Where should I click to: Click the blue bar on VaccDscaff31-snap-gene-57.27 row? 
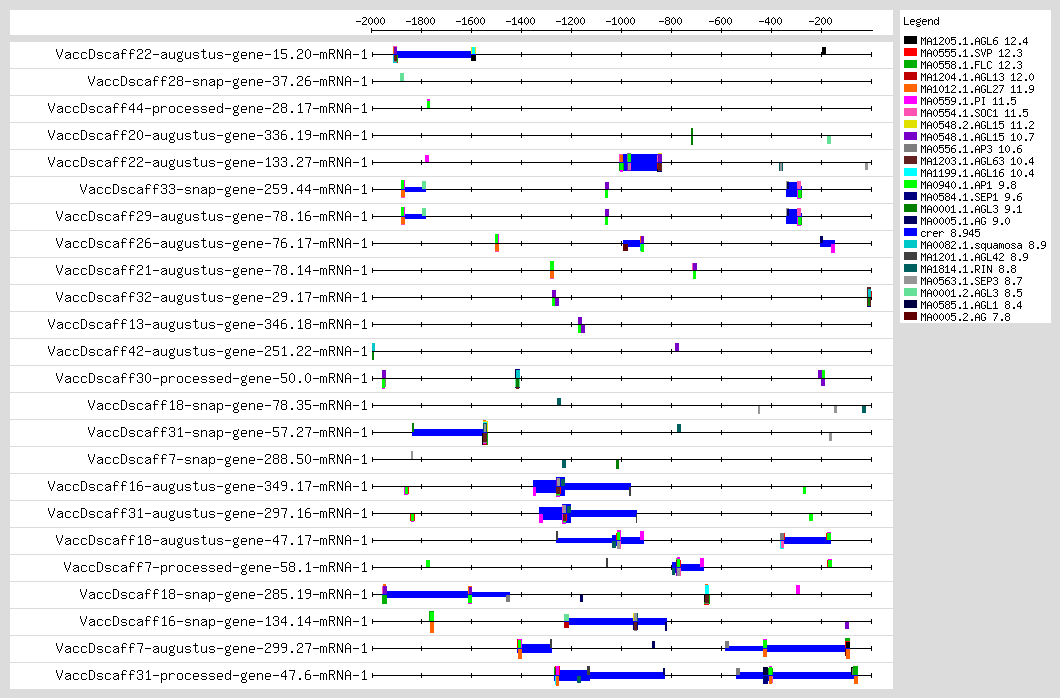[447, 432]
